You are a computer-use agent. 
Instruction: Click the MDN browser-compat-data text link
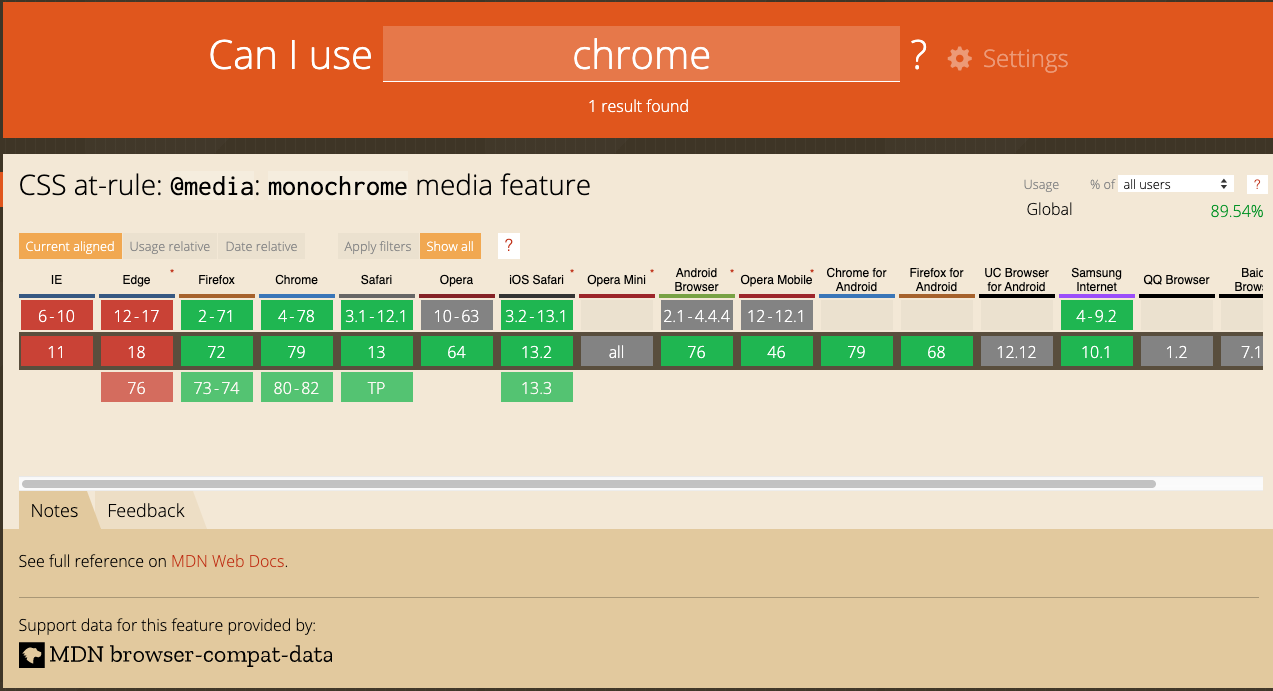191,656
